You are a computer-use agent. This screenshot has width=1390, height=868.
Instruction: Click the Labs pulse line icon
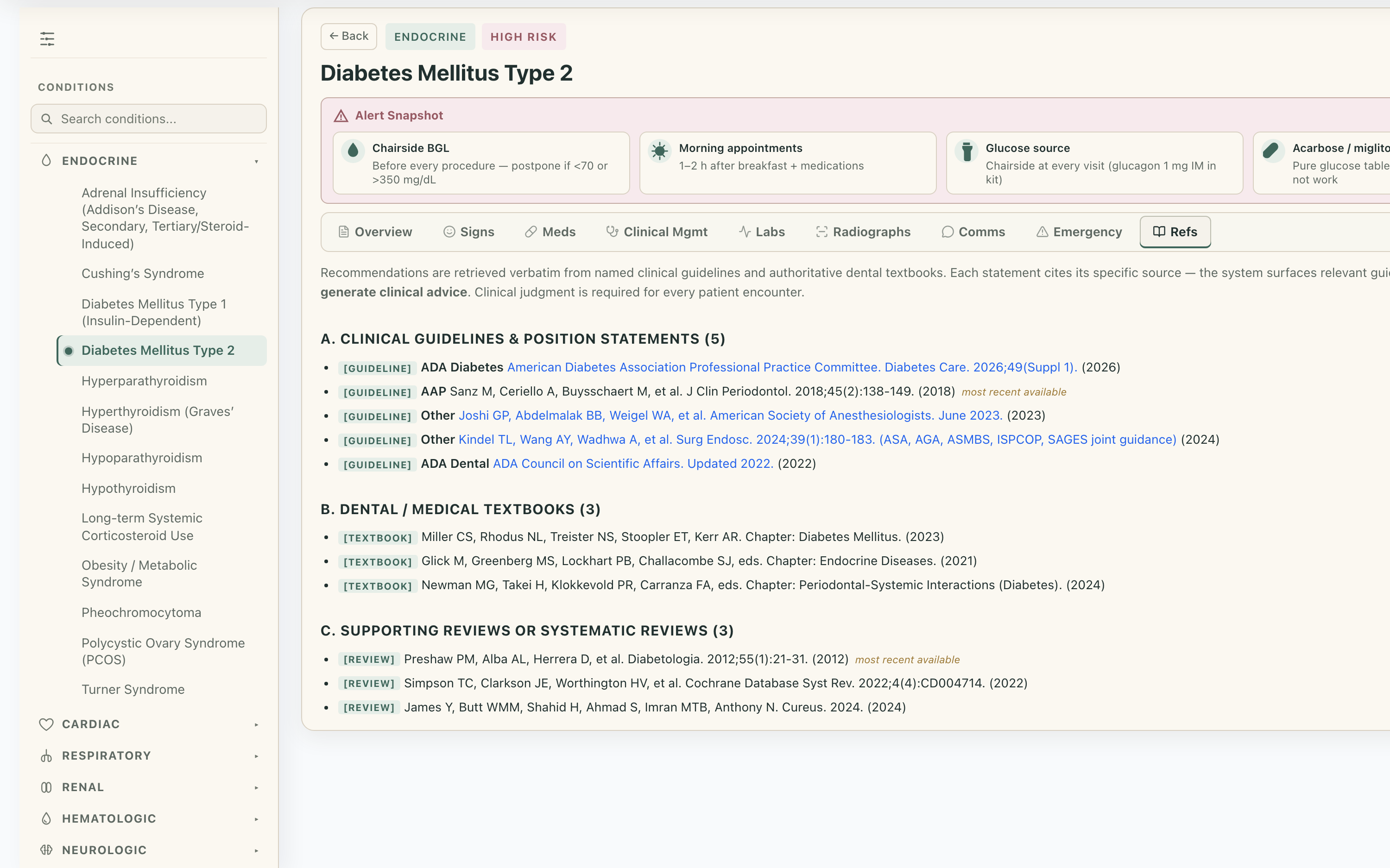coord(745,232)
